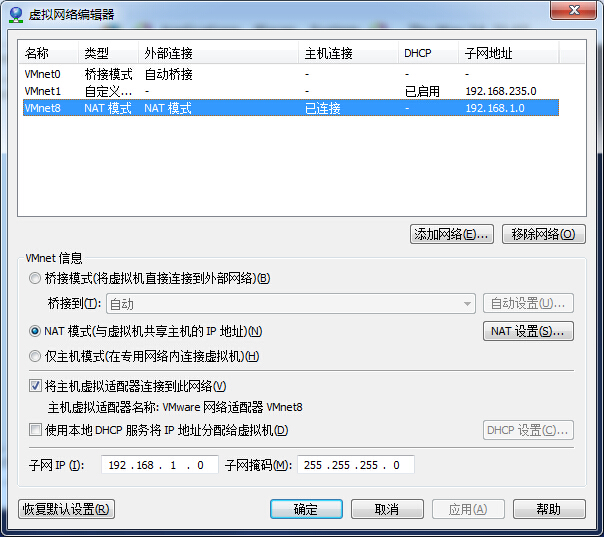604x537 pixels.
Task: Sort by 子网地址 column header
Action: (509, 53)
